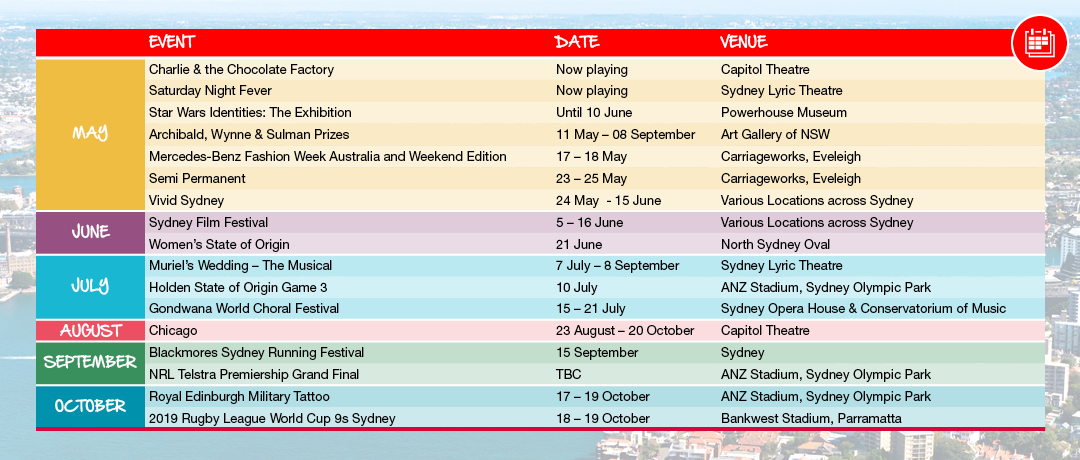Image resolution: width=1080 pixels, height=460 pixels.
Task: Select Star Wars Identities: The Exhibition
Action: coord(250,112)
